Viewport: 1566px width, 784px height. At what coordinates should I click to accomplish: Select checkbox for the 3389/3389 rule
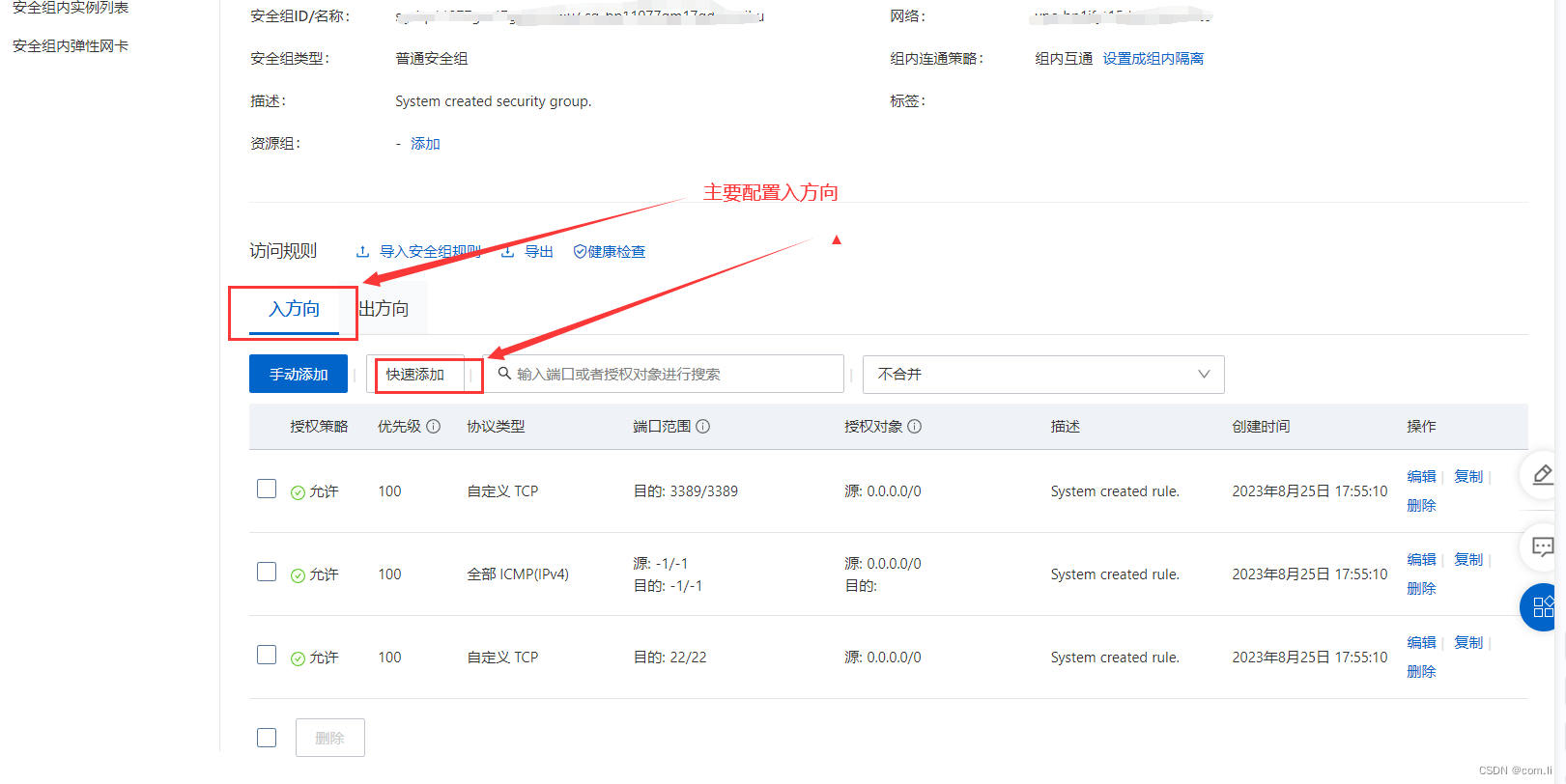tap(267, 489)
